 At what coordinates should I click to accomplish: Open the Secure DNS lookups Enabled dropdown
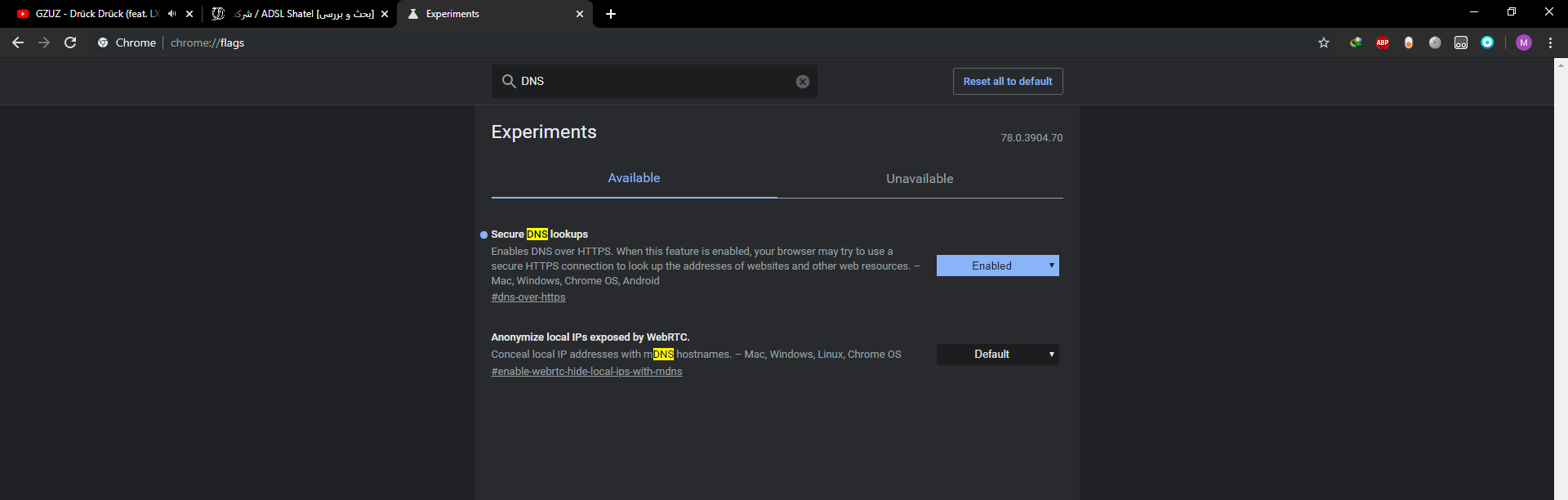(x=997, y=266)
